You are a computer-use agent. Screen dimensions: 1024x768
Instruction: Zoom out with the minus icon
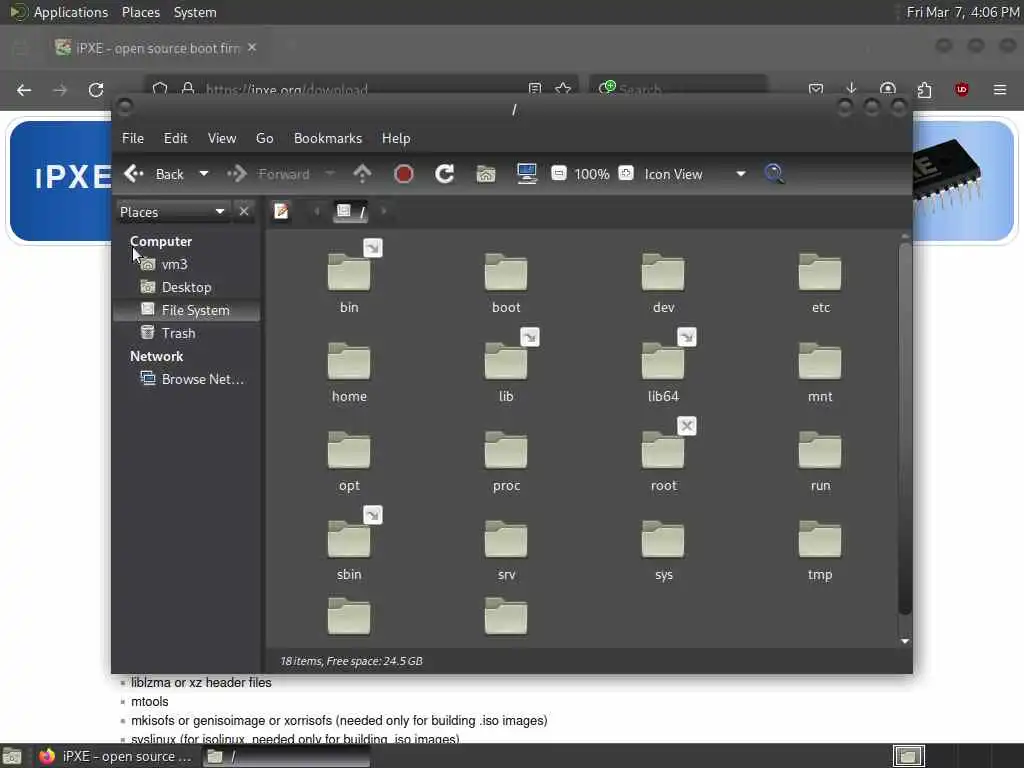[x=558, y=173]
